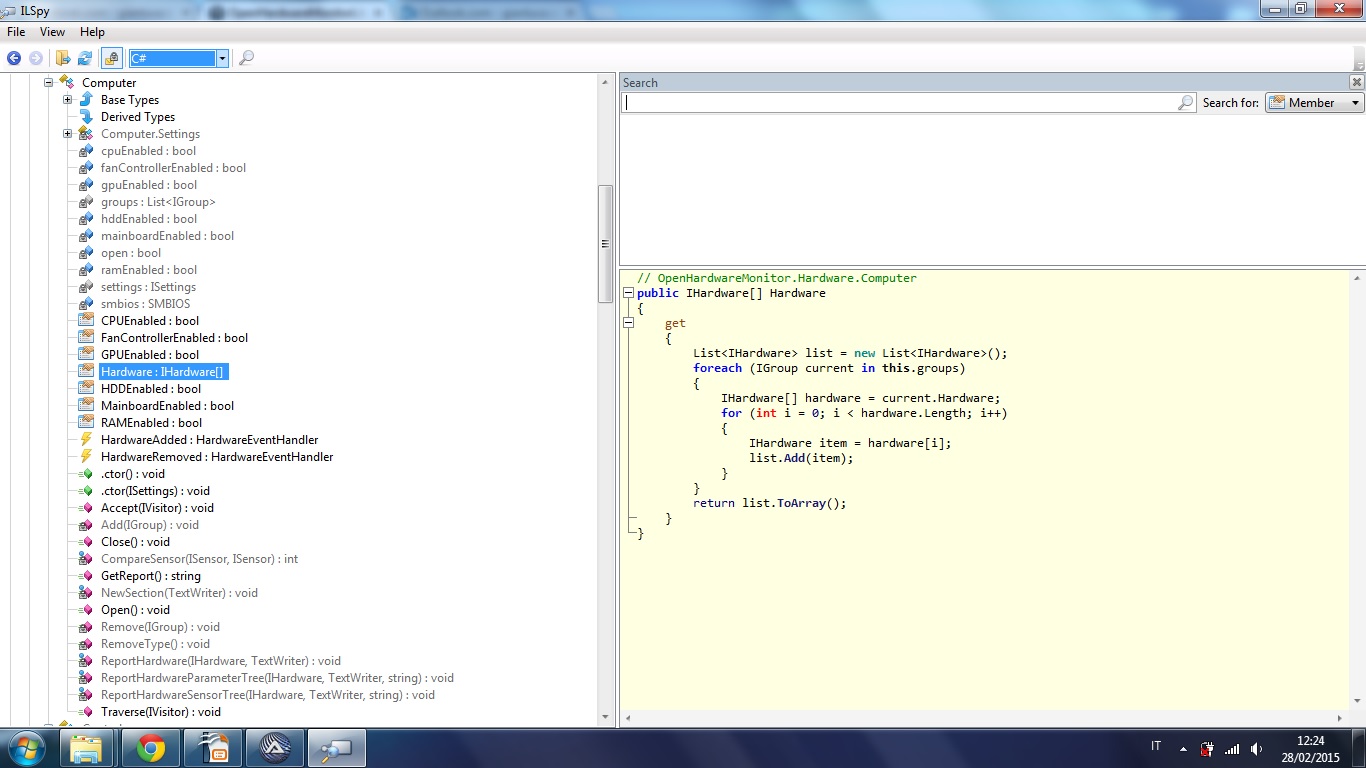Click the GetReport() method icon
The width and height of the screenshot is (1366, 768).
86,576
